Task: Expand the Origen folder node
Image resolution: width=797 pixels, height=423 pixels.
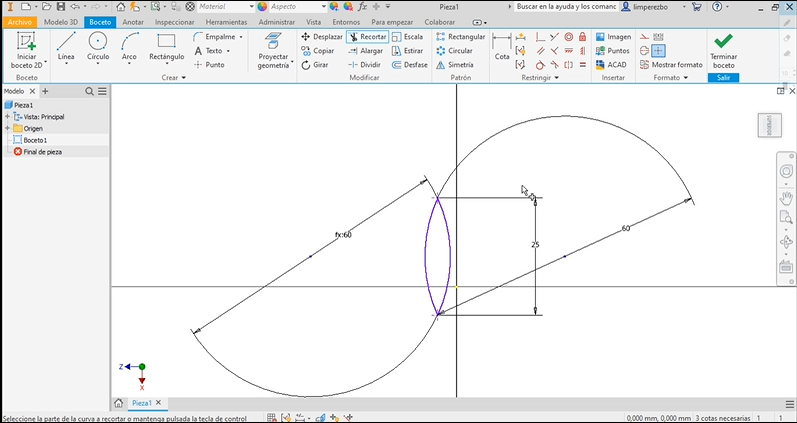Action: point(8,128)
